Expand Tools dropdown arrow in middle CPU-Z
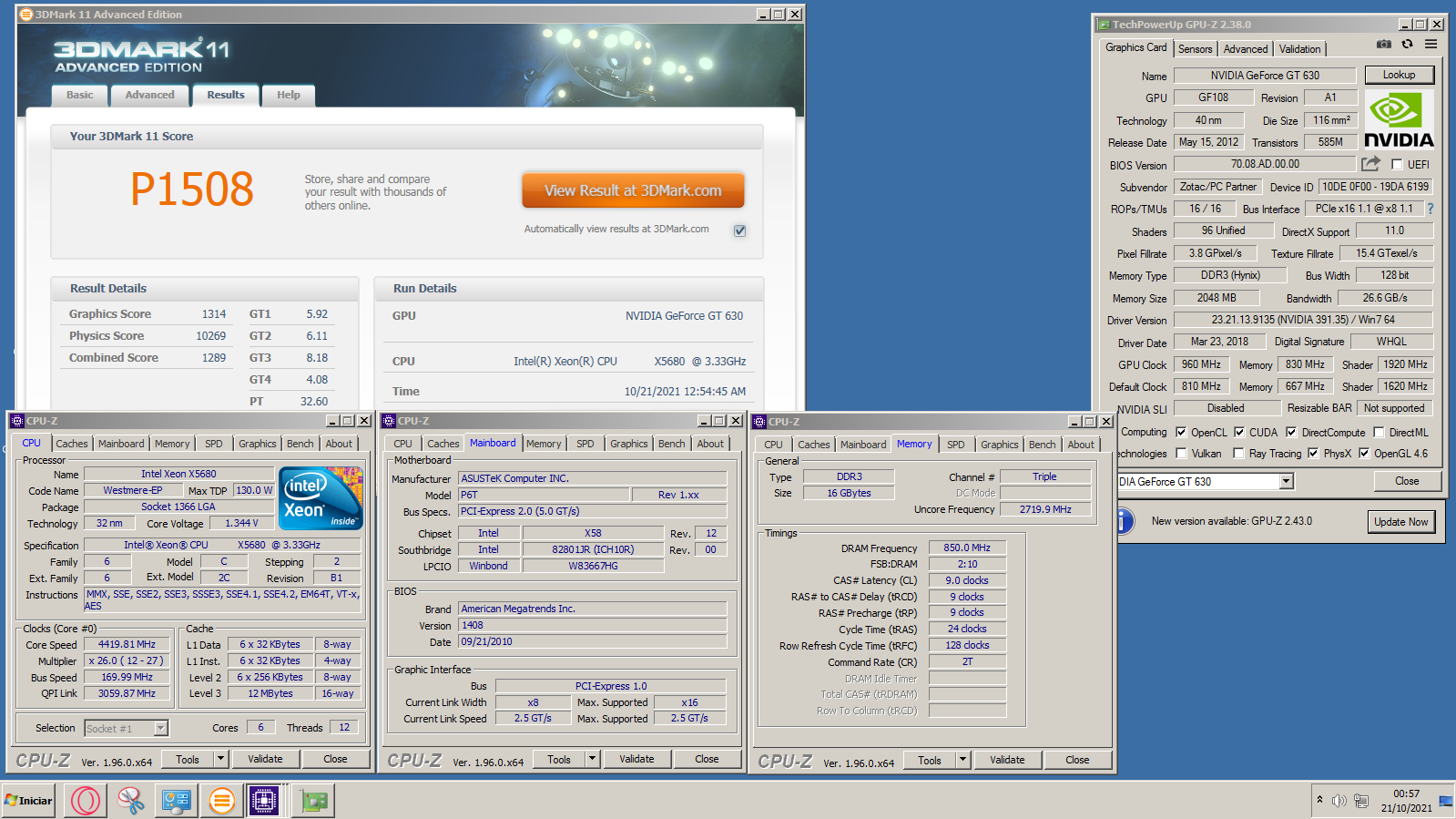This screenshot has height=819, width=1456. (x=592, y=759)
